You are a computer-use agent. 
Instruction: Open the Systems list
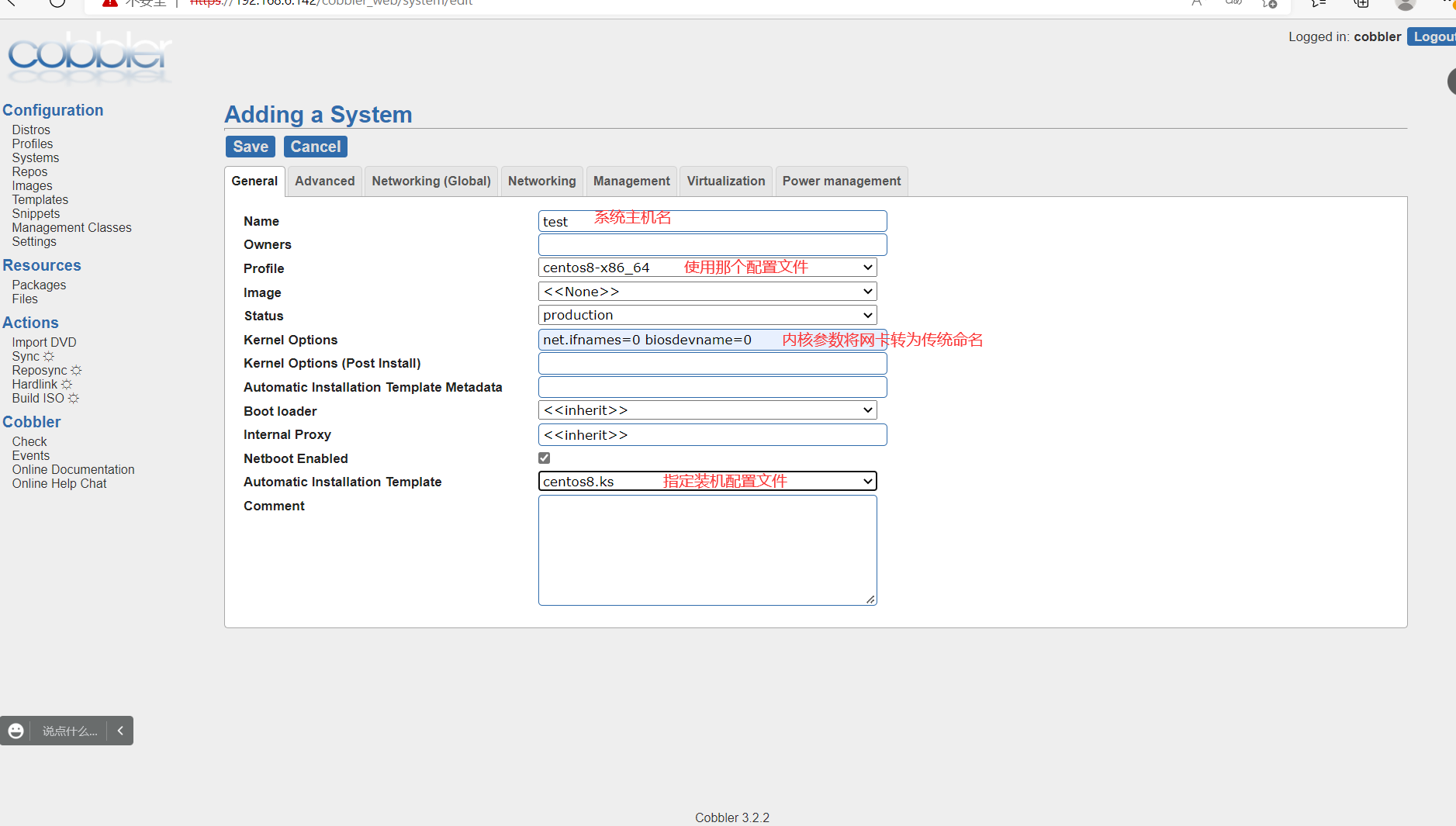(36, 158)
